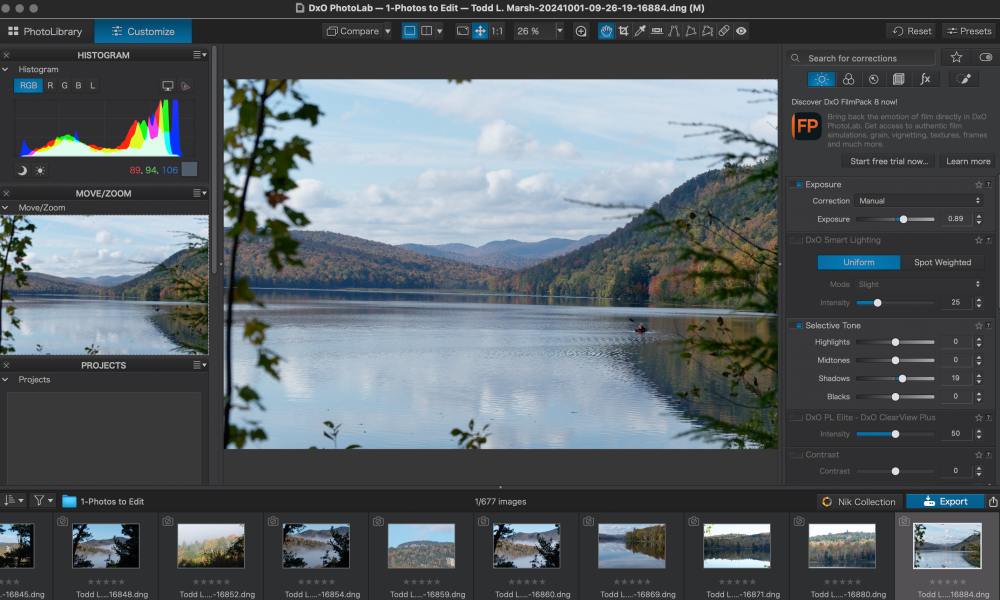The width and height of the screenshot is (1000, 600).
Task: Open the Color corrections palette icon
Action: (x=847, y=79)
